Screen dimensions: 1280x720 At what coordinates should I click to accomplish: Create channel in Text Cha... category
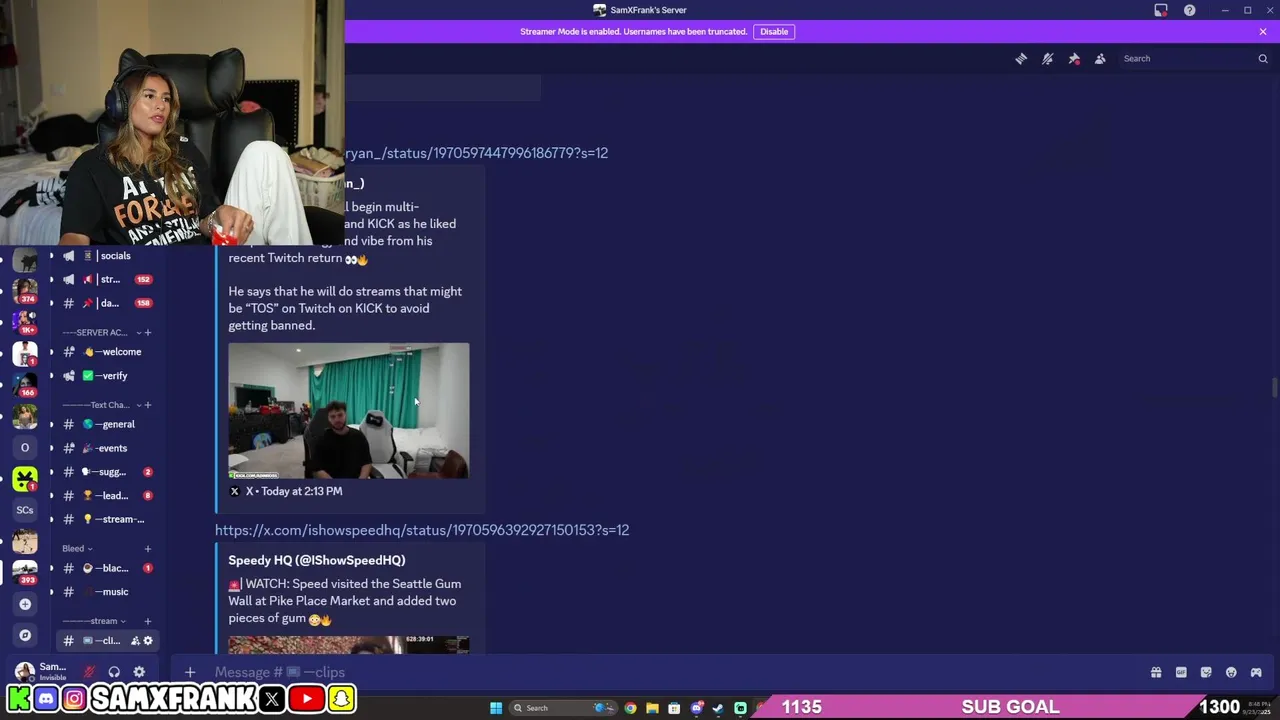[x=148, y=405]
